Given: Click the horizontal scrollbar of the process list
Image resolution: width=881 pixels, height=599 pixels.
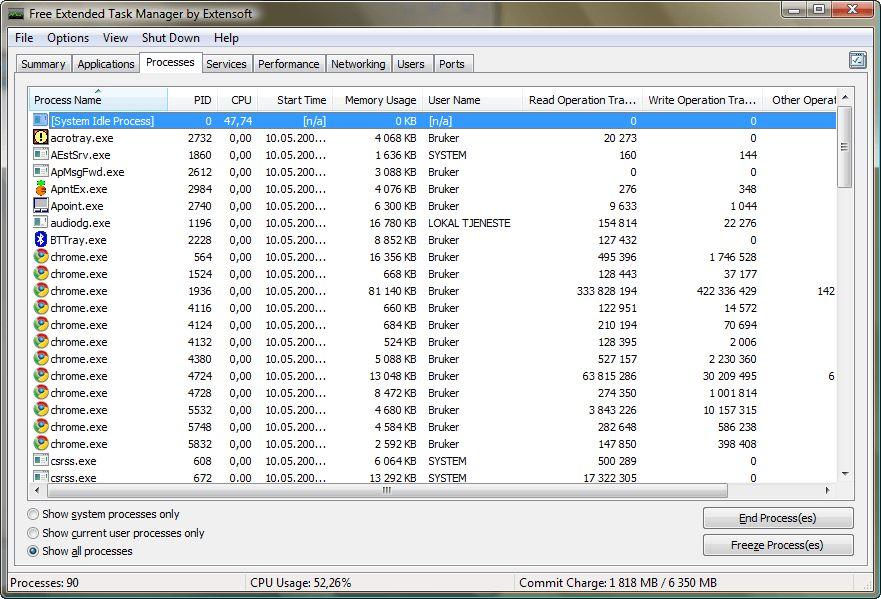Looking at the screenshot, I should tap(385, 491).
